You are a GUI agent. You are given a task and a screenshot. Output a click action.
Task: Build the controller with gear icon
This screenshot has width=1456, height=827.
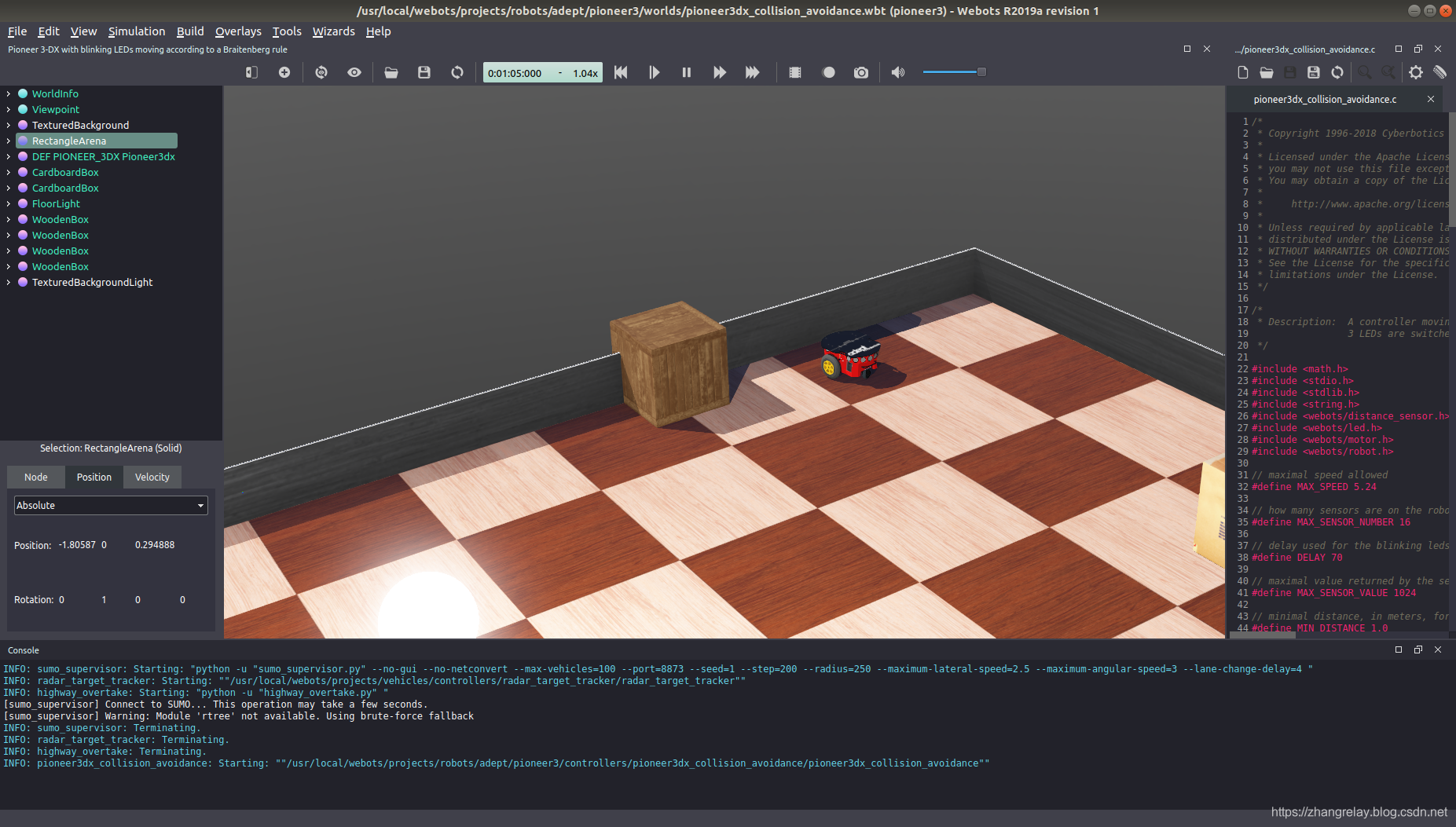[1416, 72]
